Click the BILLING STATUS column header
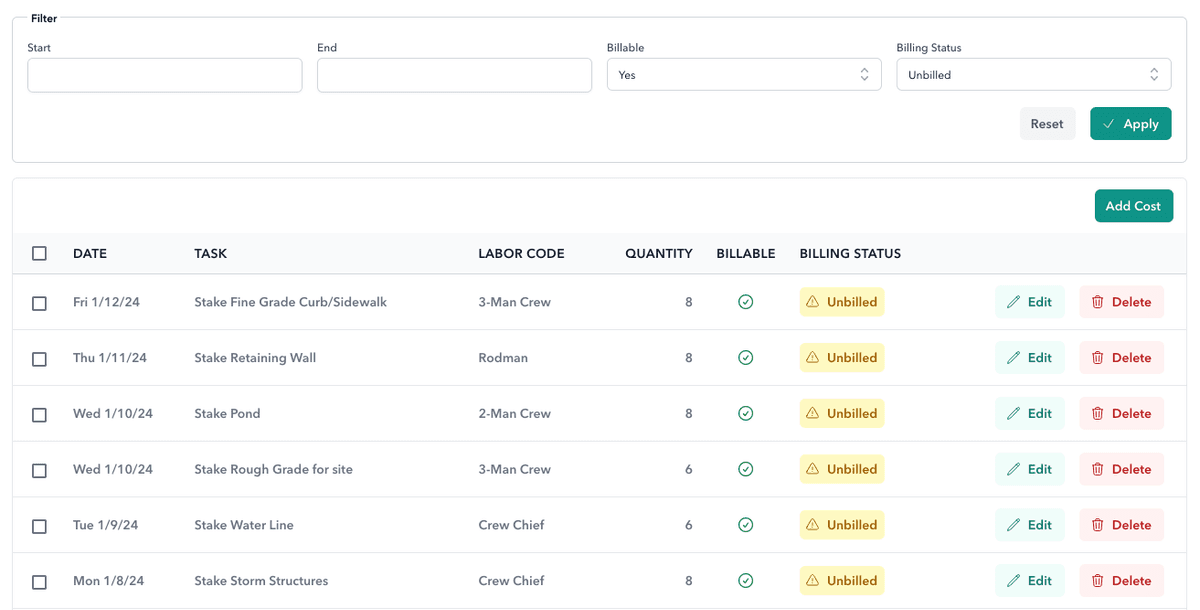This screenshot has width=1200, height=610. coord(850,253)
